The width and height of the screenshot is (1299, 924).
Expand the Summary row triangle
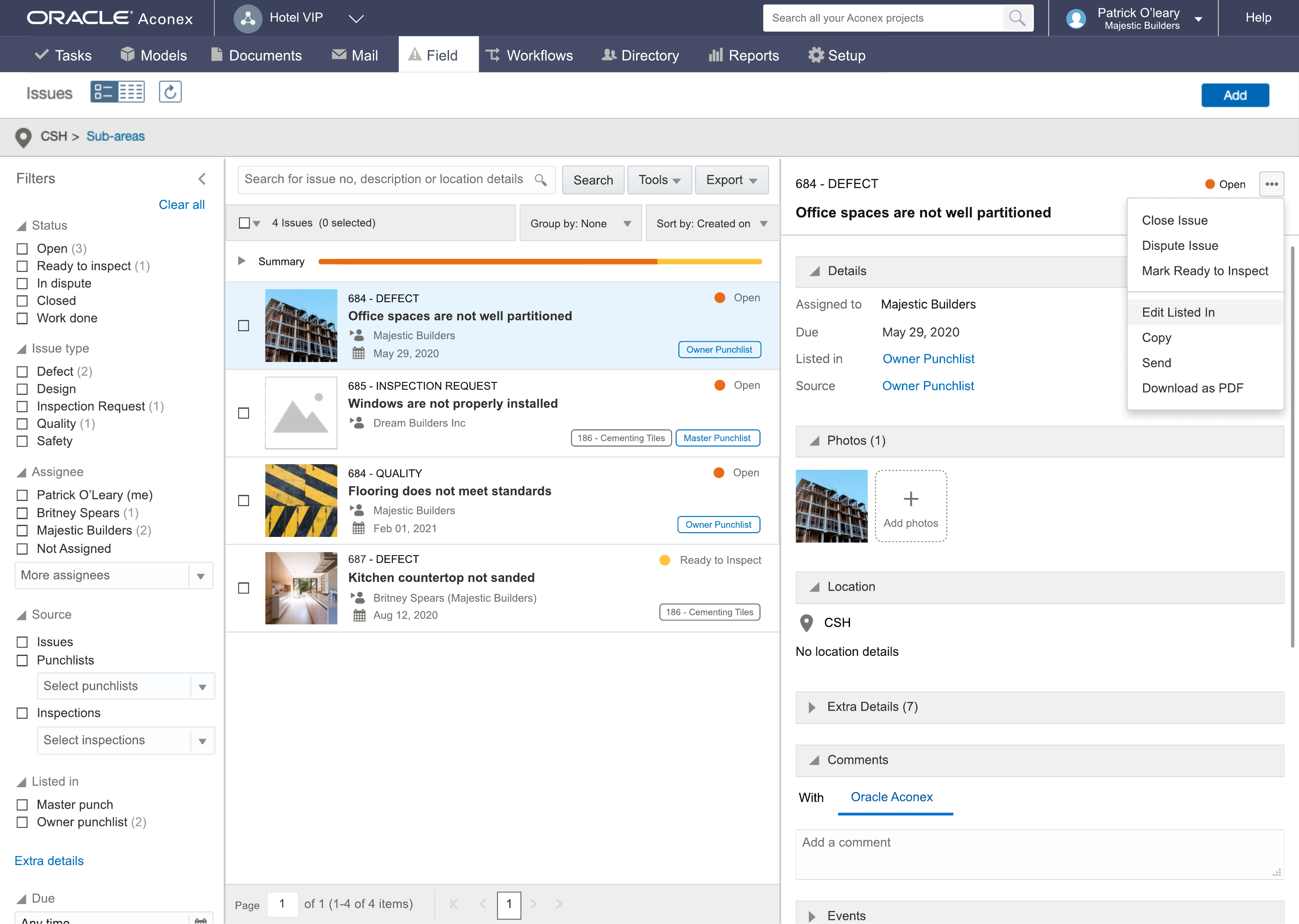click(x=242, y=261)
